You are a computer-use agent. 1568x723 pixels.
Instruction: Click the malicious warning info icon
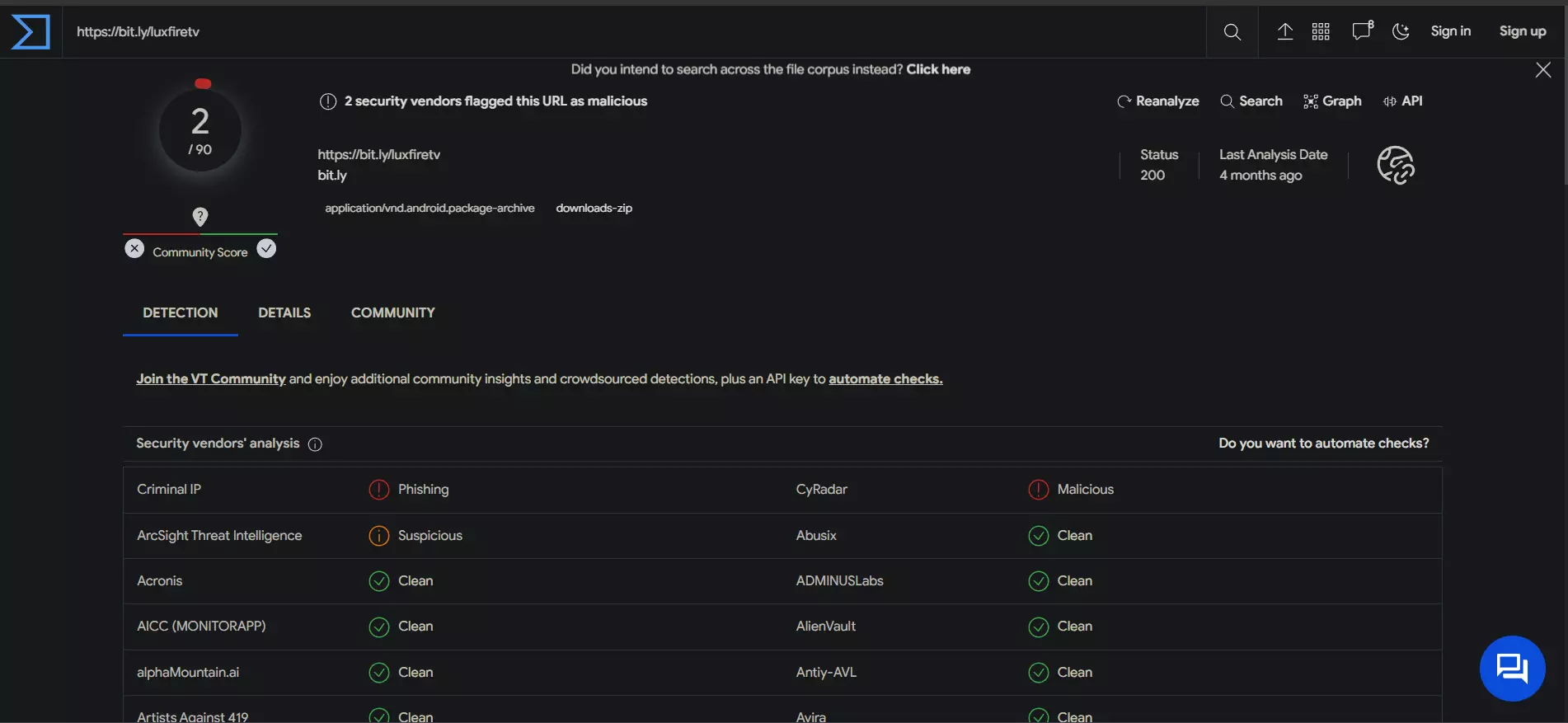point(328,101)
